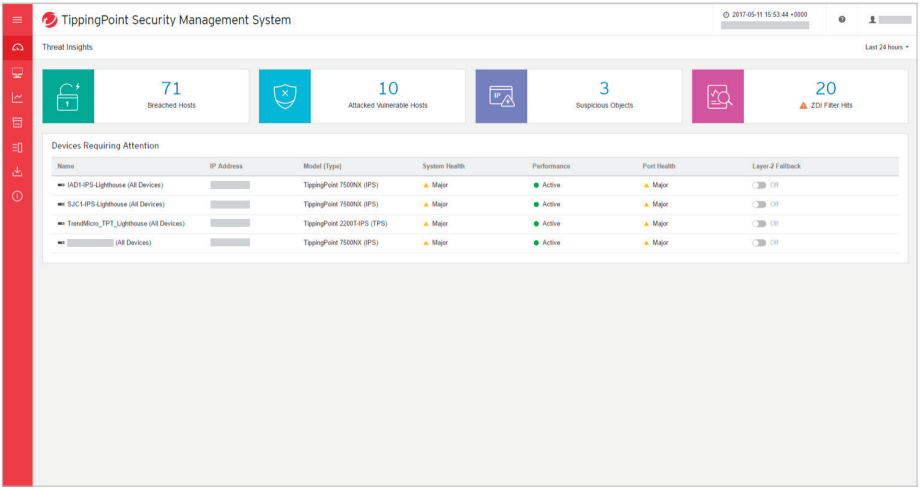Click the Threat Insights page title
Screen dimensions: 922x490
coord(67,47)
